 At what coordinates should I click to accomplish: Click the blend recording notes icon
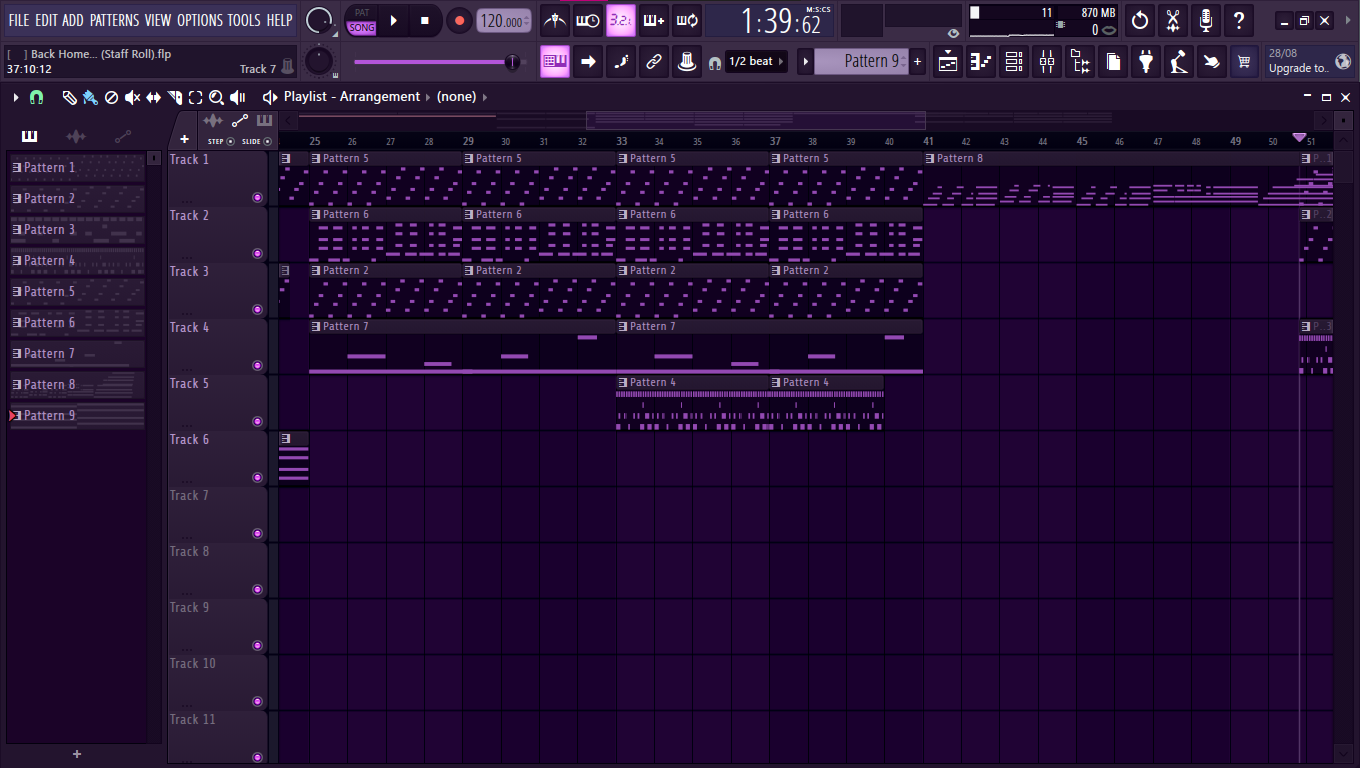click(x=654, y=20)
